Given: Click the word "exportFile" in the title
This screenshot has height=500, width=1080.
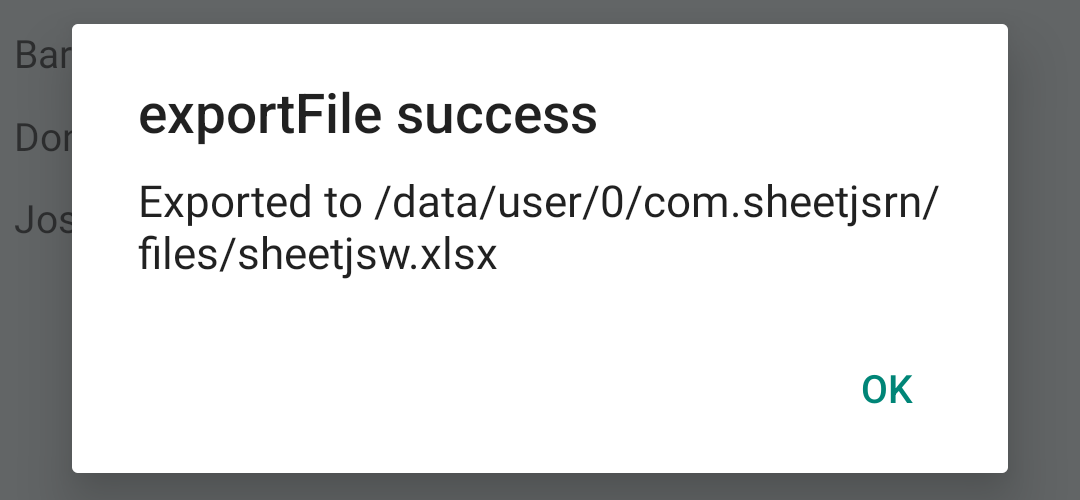Looking at the screenshot, I should [261, 117].
